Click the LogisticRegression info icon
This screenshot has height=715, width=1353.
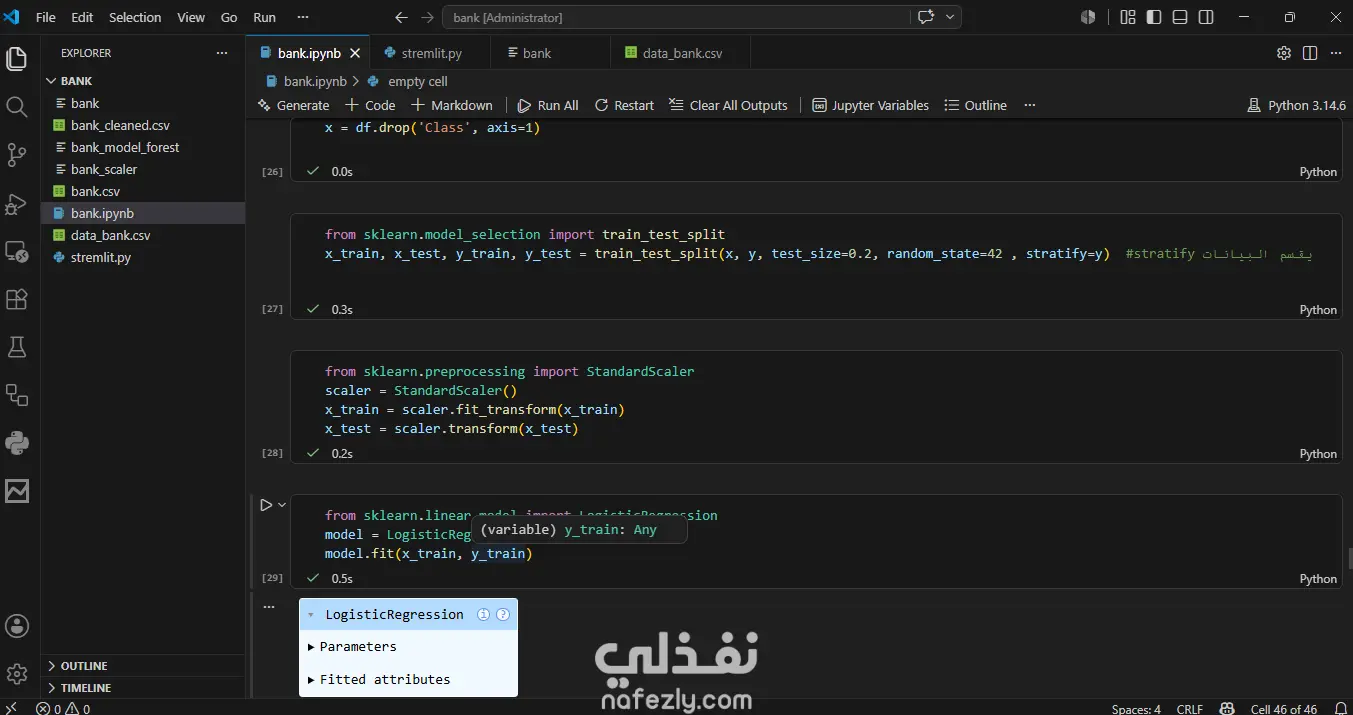[x=483, y=614]
